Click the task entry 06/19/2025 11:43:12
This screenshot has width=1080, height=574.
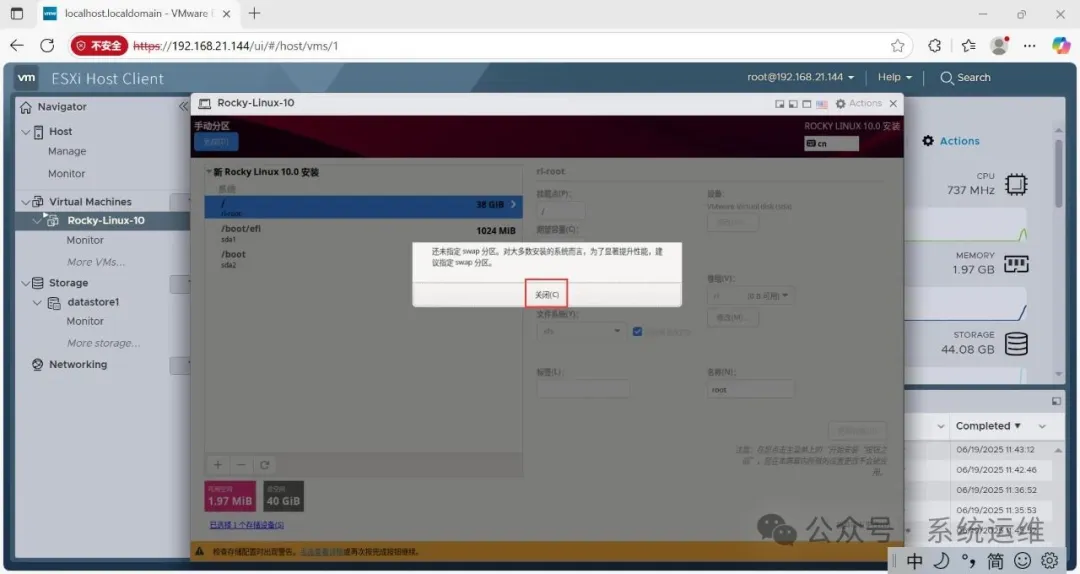995,449
